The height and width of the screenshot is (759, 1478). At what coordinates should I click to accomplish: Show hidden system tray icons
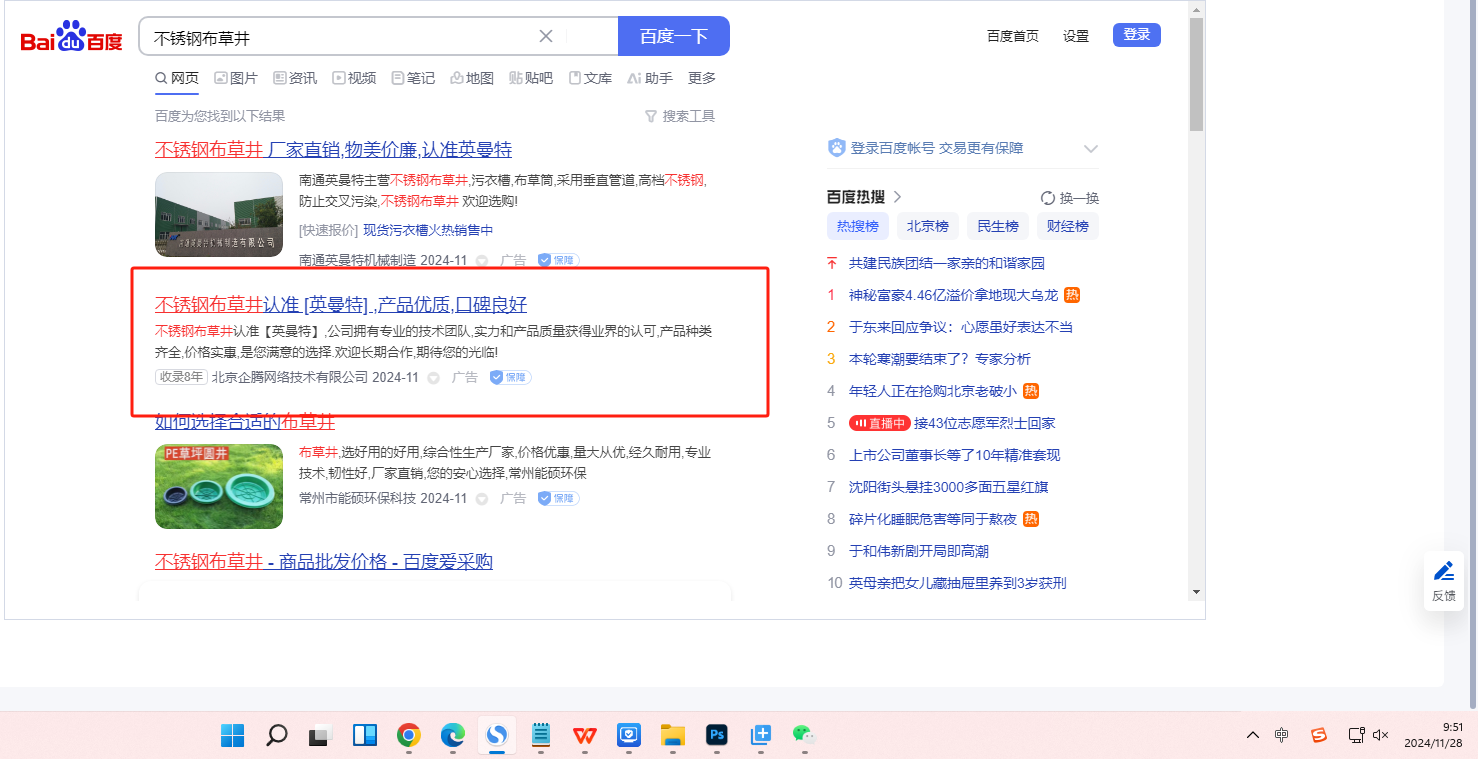point(1252,735)
